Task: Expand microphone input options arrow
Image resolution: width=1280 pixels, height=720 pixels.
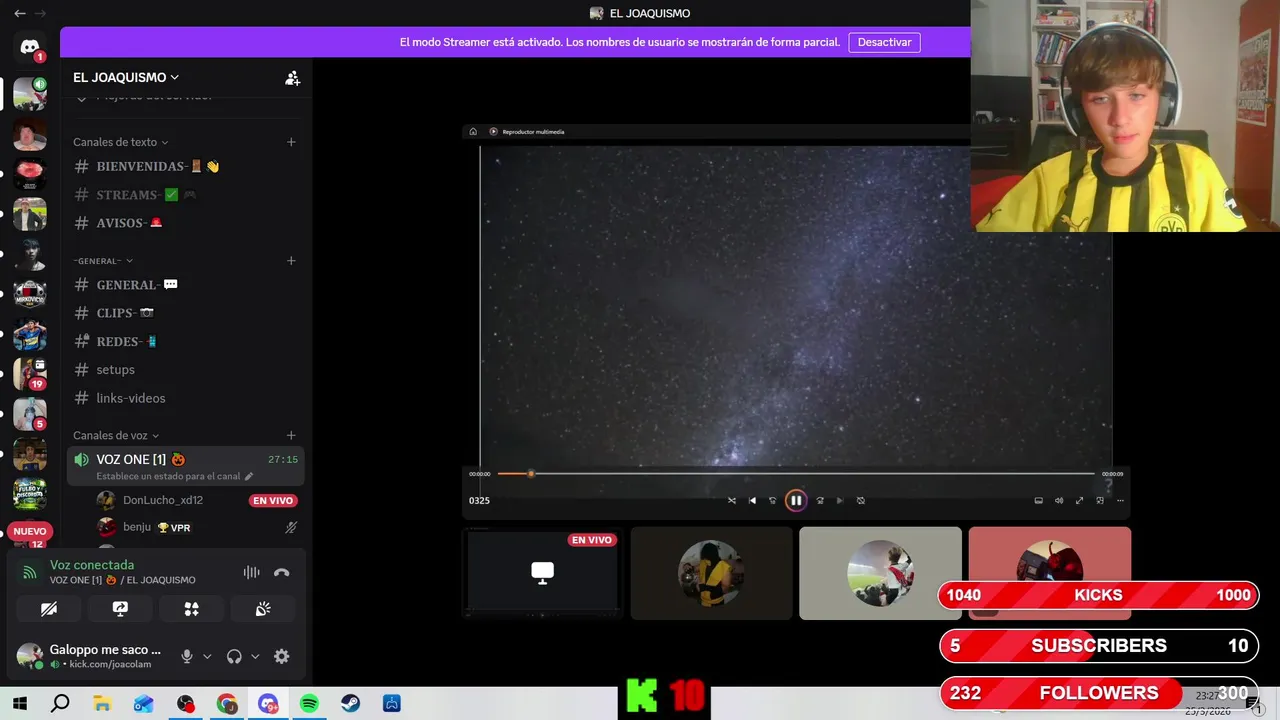Action: click(207, 657)
